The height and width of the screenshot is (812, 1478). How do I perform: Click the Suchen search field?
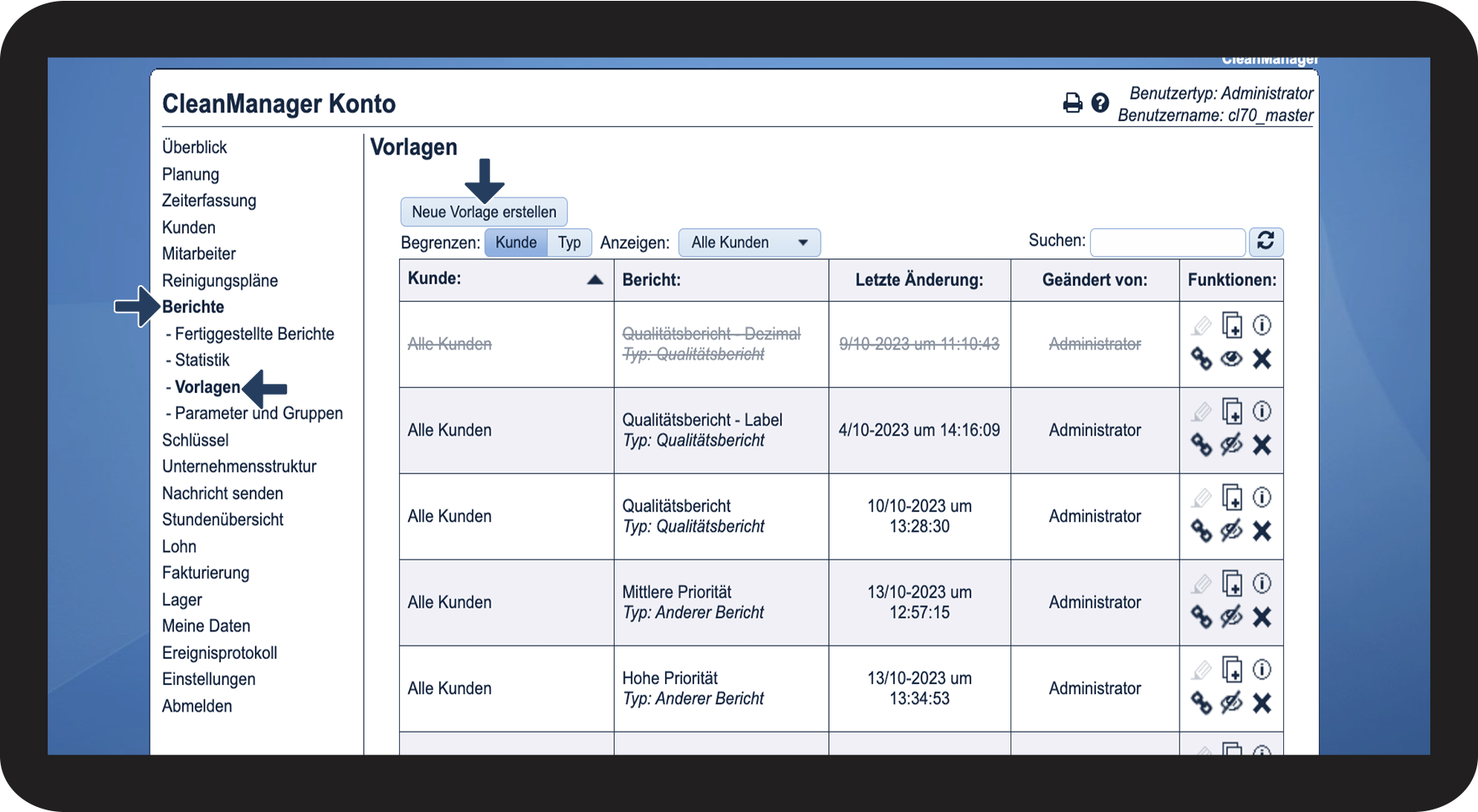point(1167,243)
